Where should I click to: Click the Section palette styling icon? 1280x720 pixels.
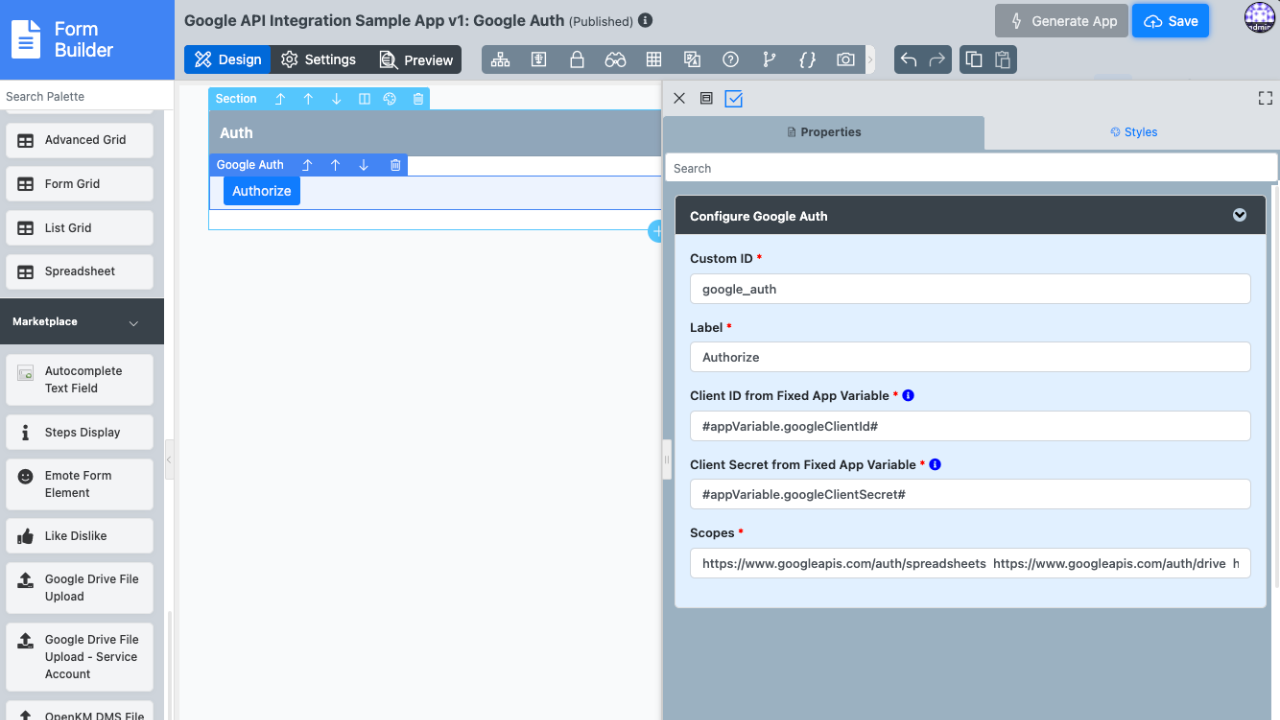390,99
